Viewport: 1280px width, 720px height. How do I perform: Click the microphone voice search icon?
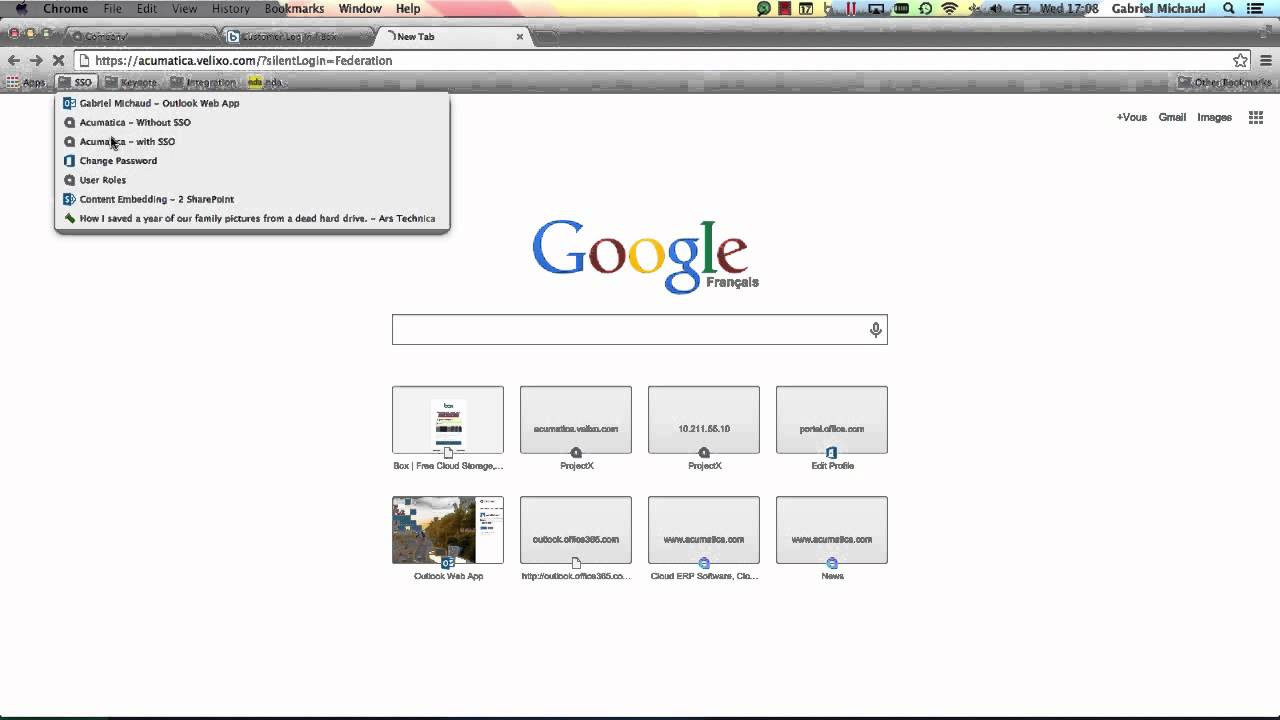click(x=875, y=330)
